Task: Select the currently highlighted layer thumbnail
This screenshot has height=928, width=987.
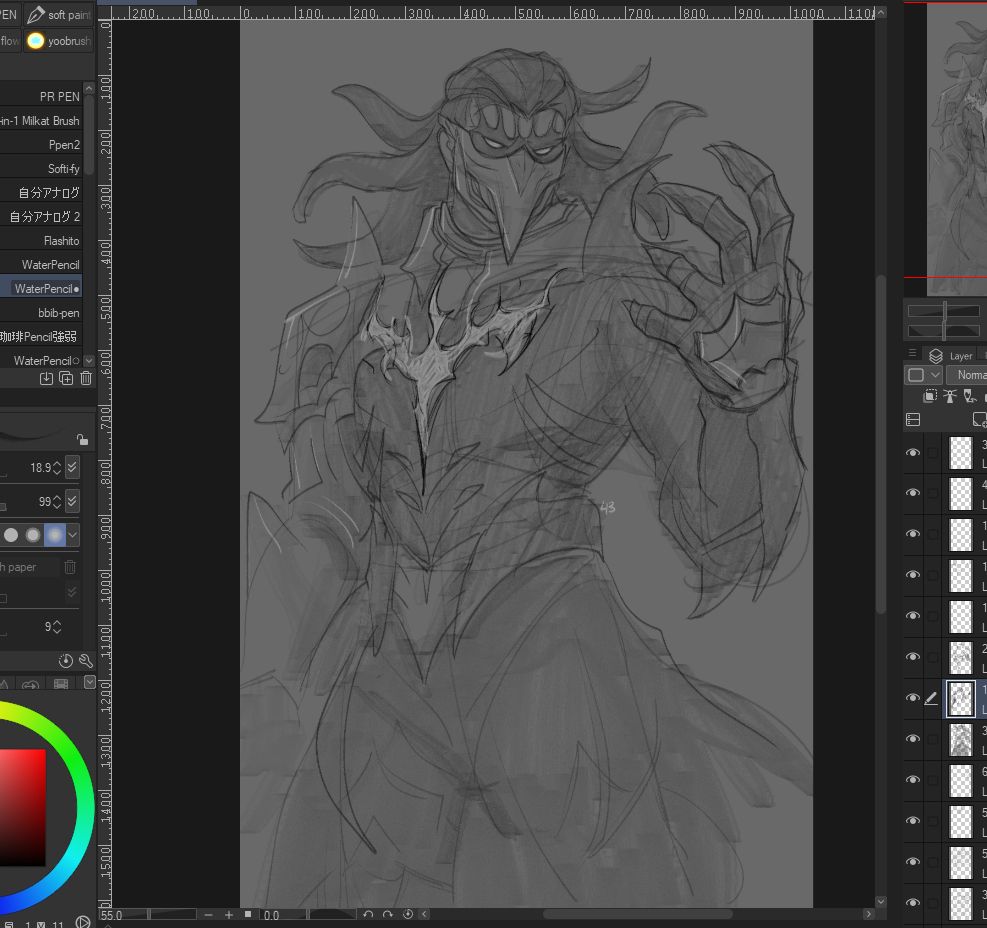Action: [961, 698]
